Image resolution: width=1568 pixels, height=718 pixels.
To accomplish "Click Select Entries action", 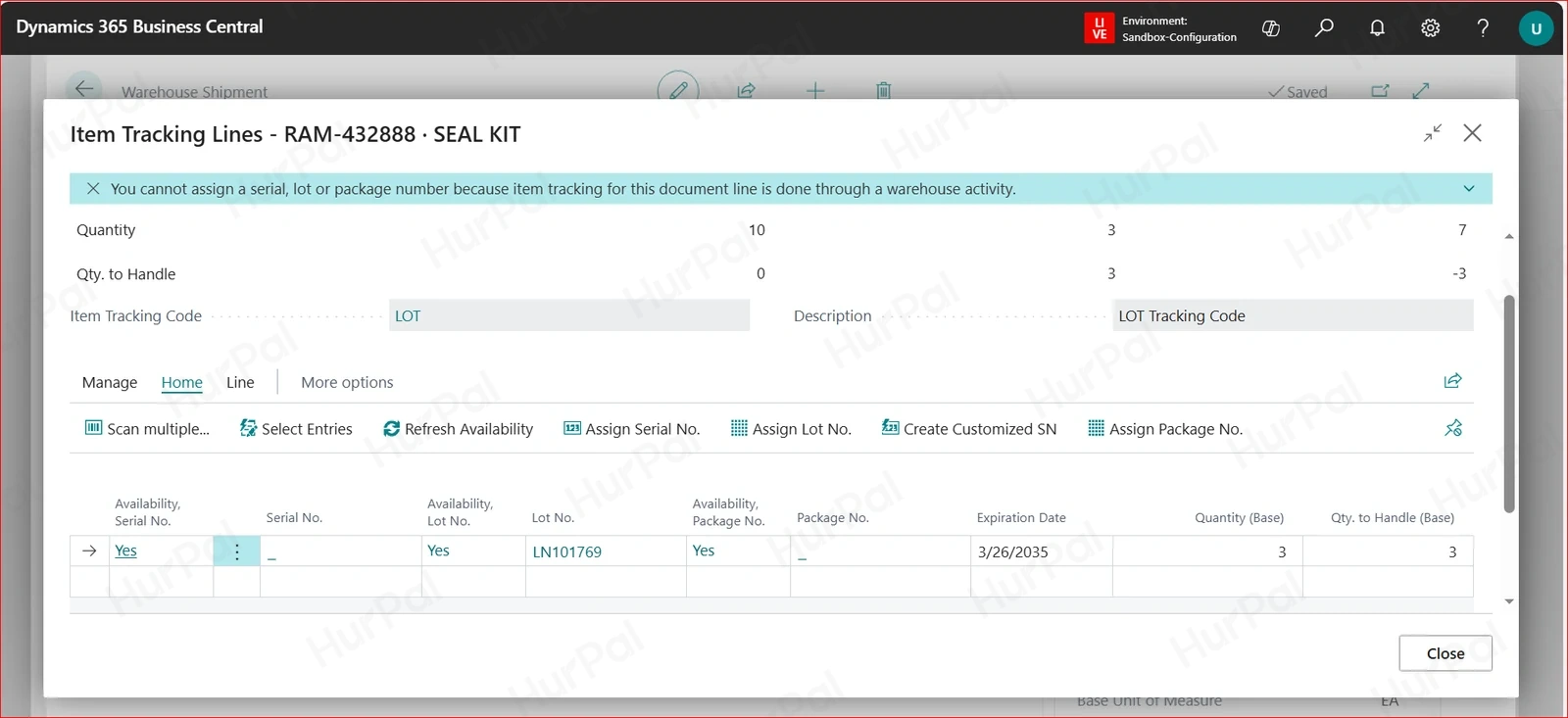I will [296, 428].
